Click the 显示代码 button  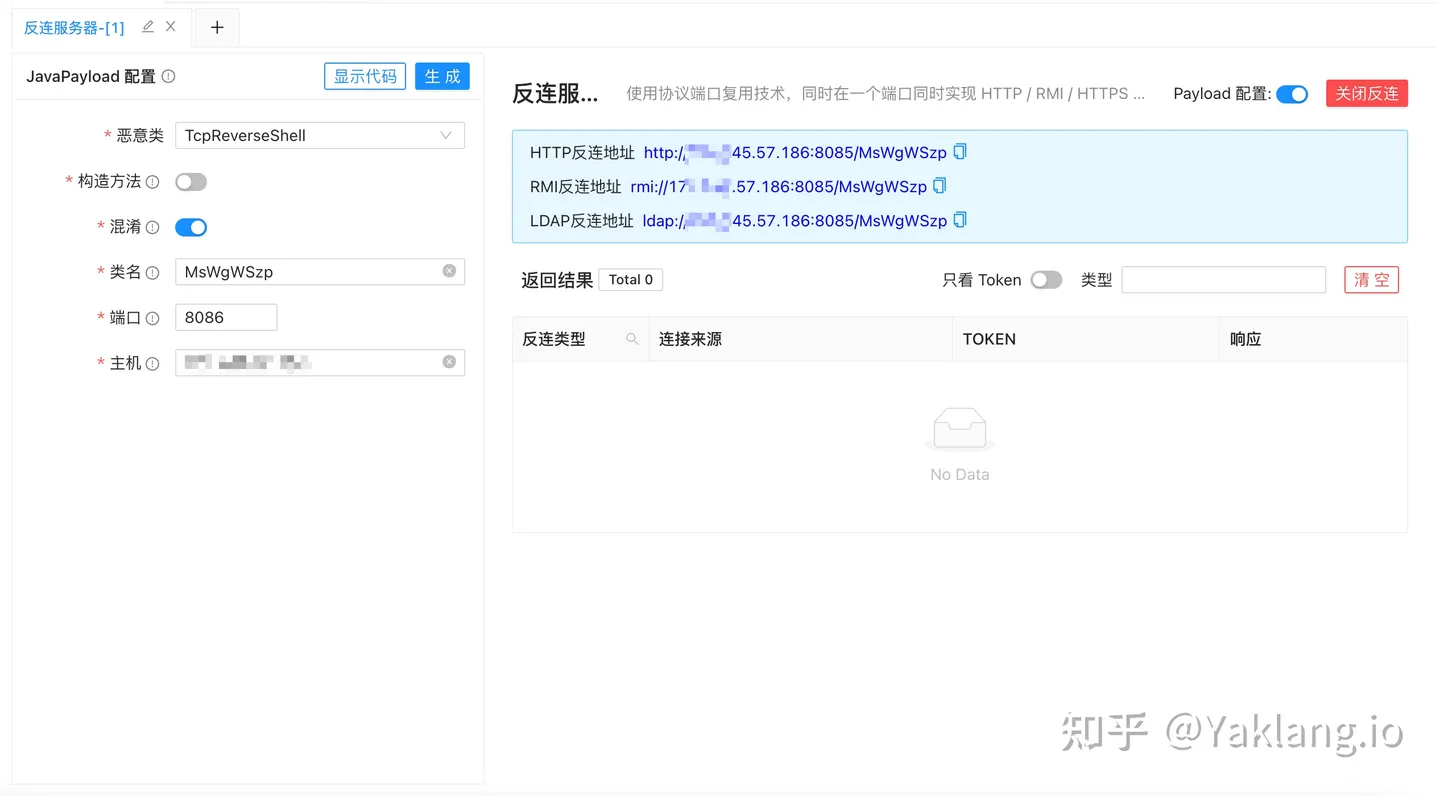coord(365,76)
